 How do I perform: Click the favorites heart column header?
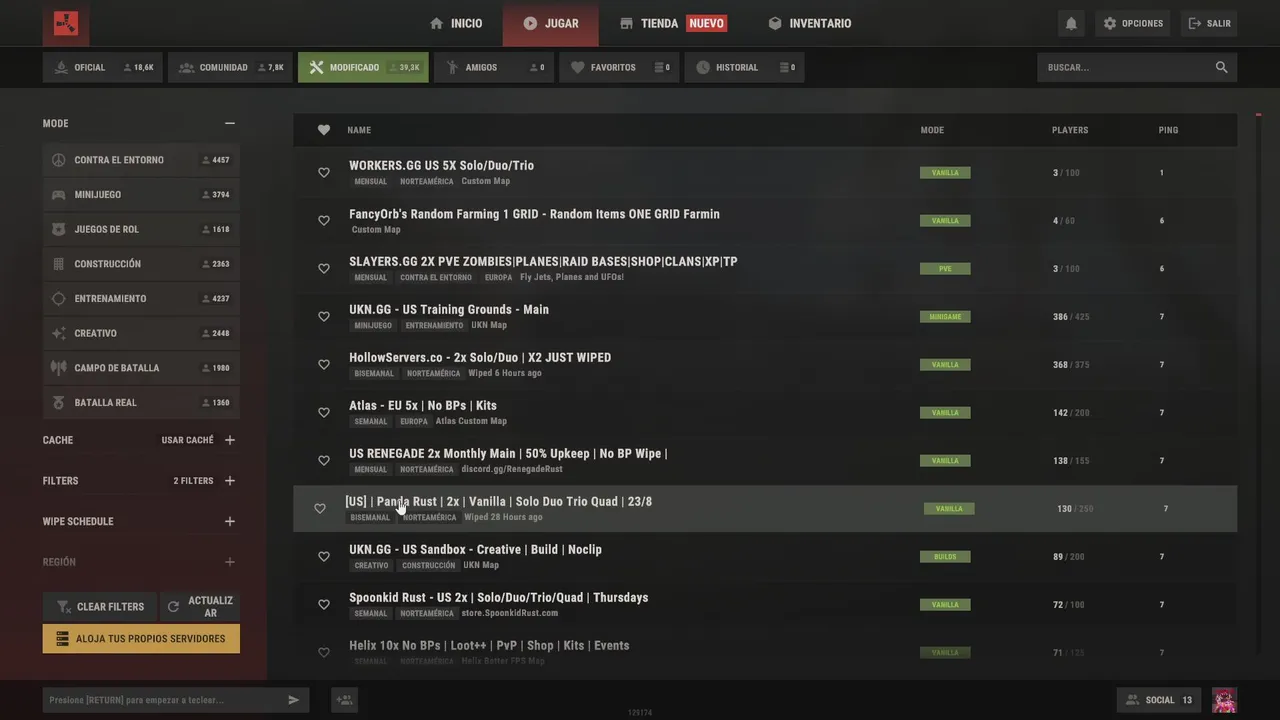coord(324,130)
